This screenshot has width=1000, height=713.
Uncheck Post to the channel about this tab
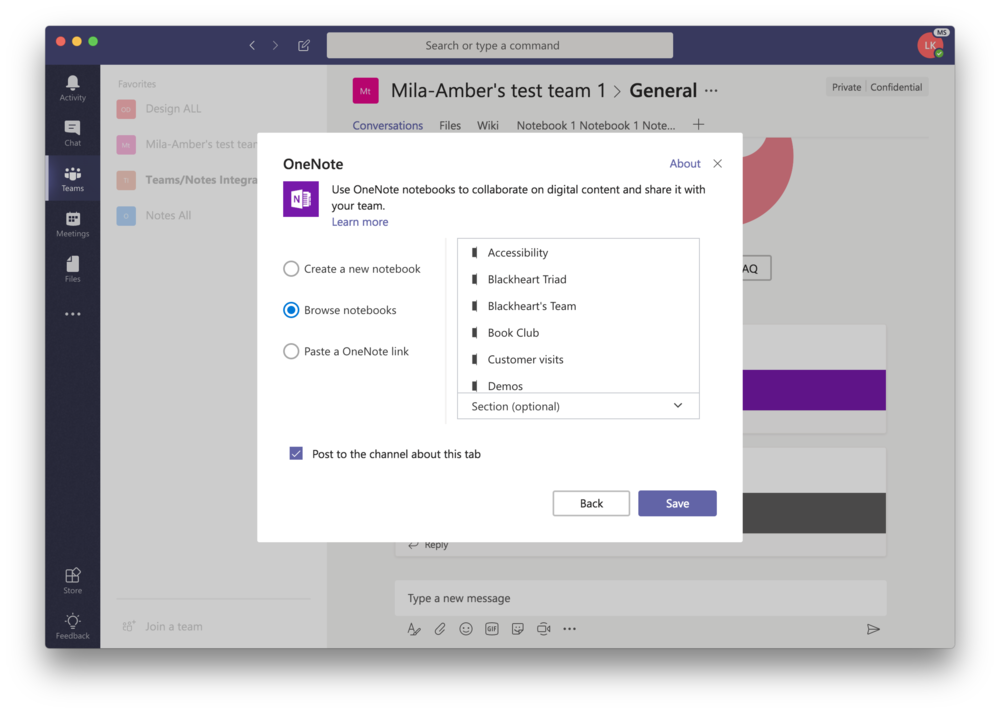pyautogui.click(x=296, y=453)
